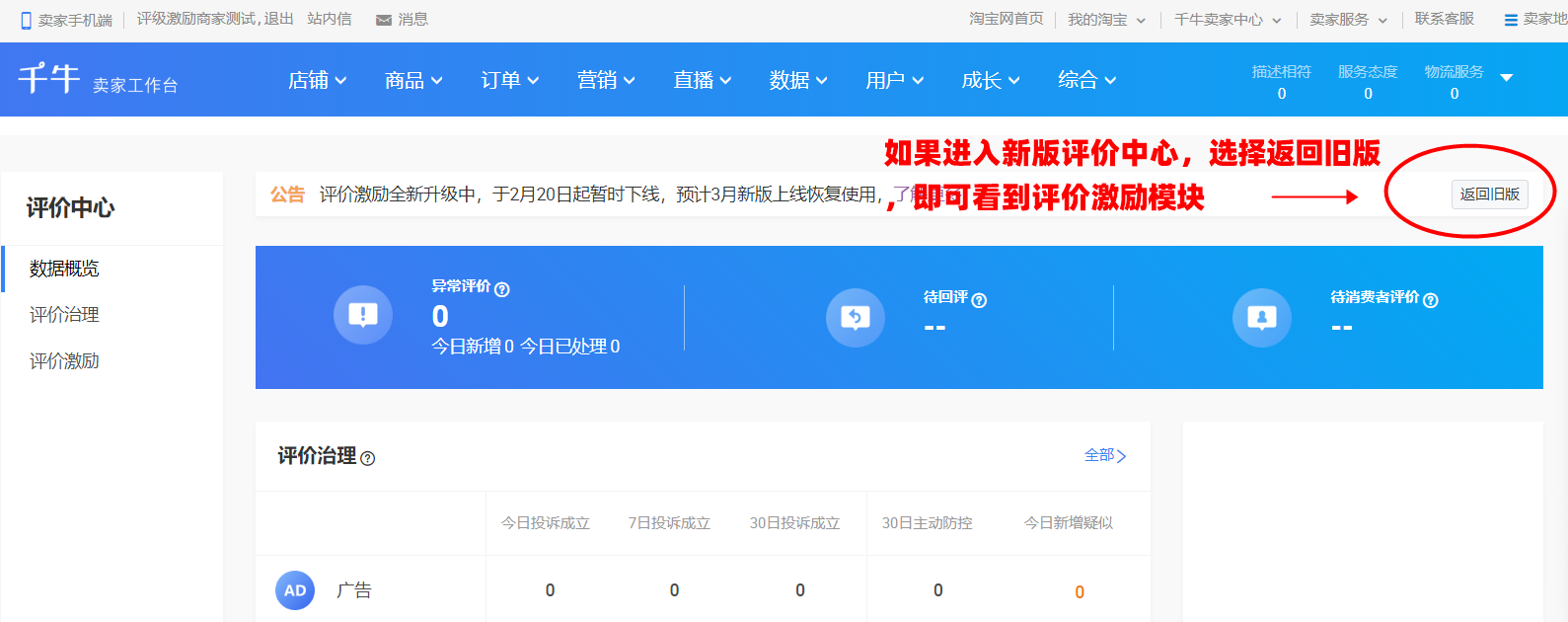Open the 全部 link in 评价治理
This screenshot has height=622, width=1568.
click(1105, 455)
